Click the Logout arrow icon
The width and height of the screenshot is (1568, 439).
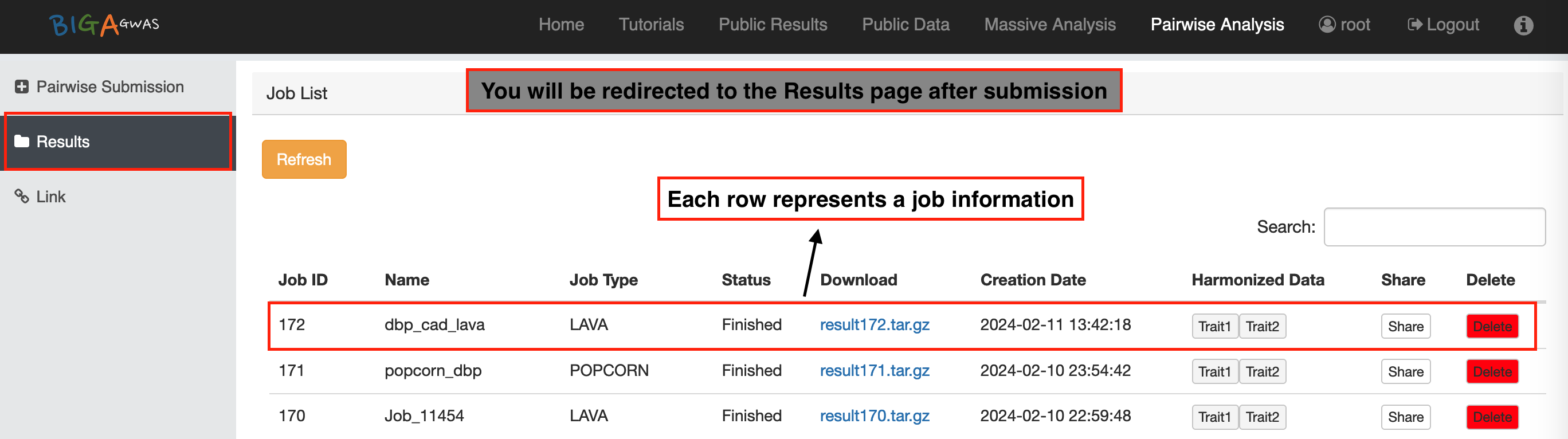click(x=1414, y=25)
